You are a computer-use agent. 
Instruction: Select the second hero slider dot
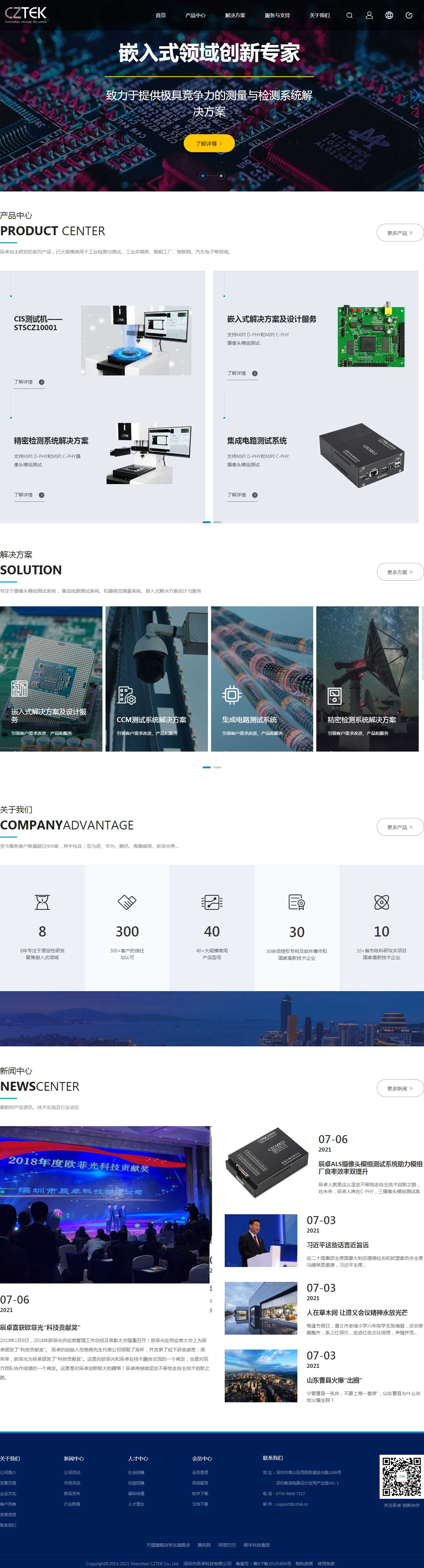coord(221,175)
